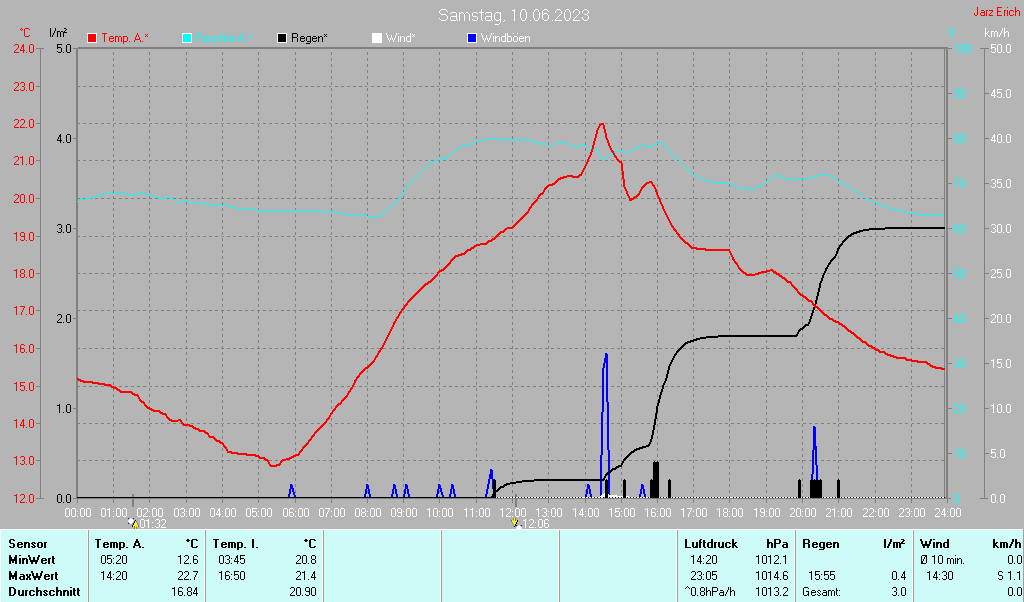The width and height of the screenshot is (1024, 602).
Task: Click the Regen column header in table
Action: [x=821, y=544]
